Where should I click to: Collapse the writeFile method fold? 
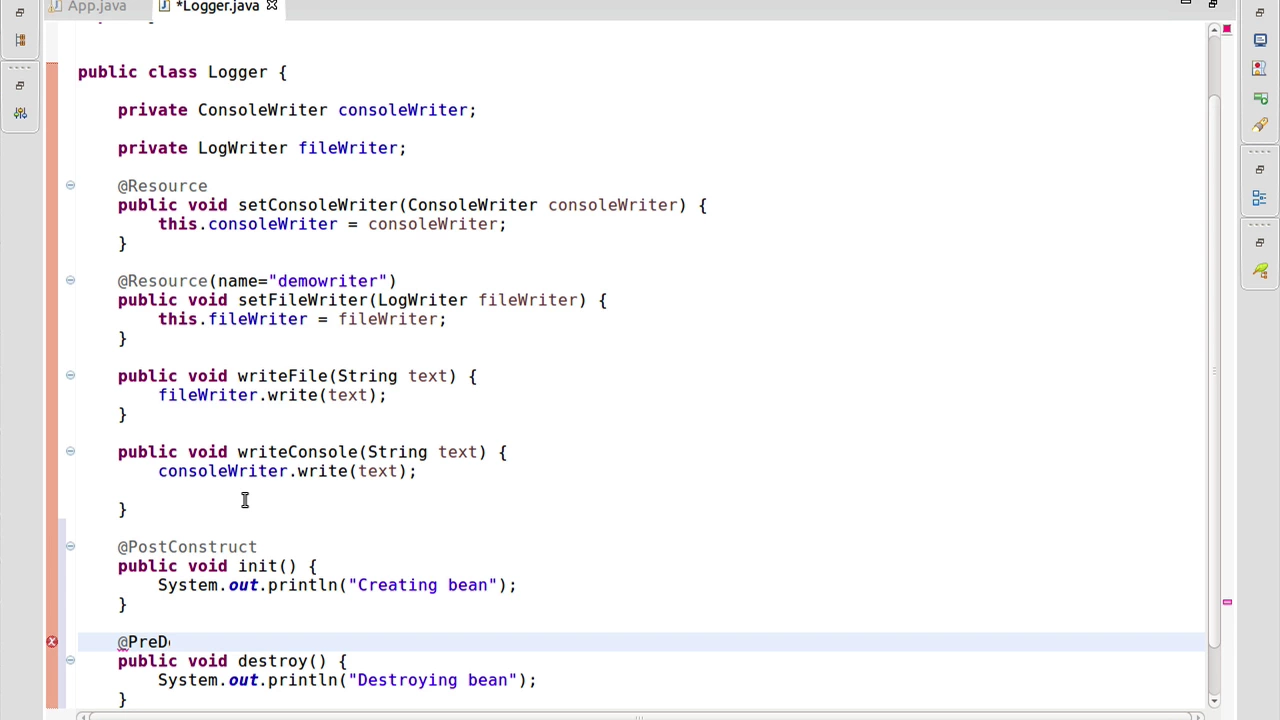(70, 375)
